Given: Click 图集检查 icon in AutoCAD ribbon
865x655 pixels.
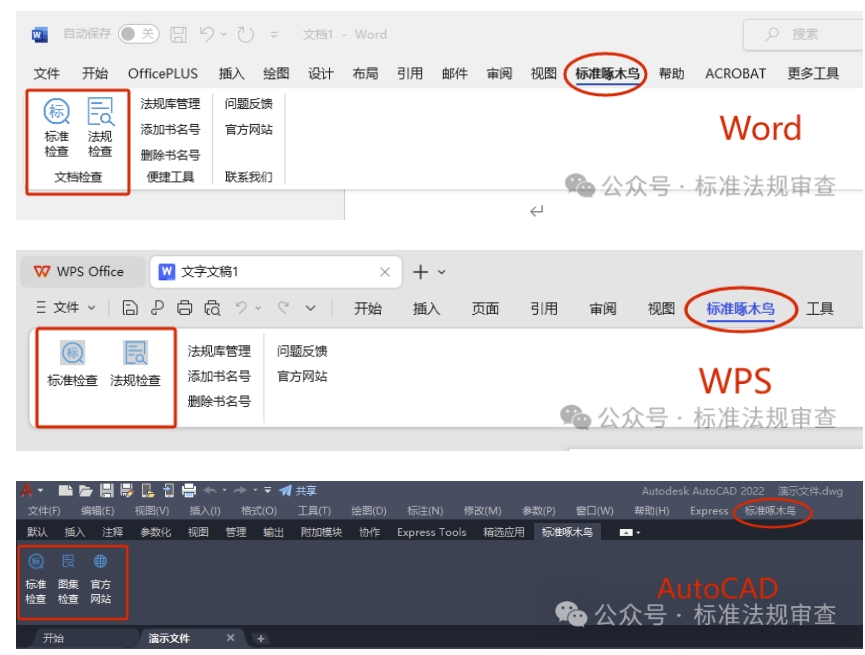Looking at the screenshot, I should 68,562.
